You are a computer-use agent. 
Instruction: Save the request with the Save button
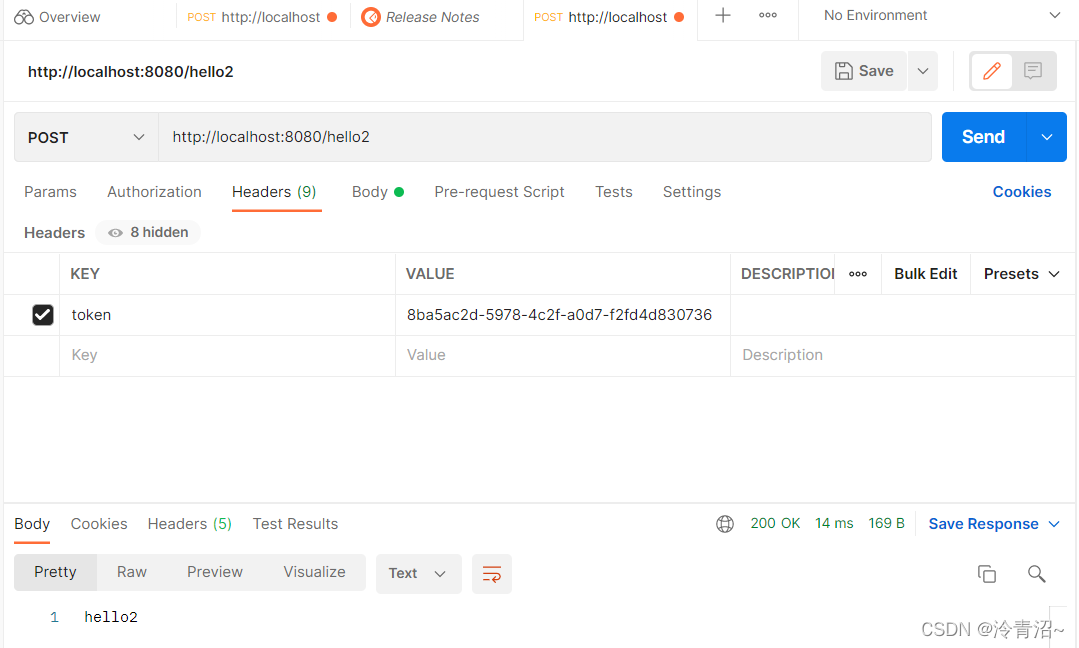pos(864,71)
